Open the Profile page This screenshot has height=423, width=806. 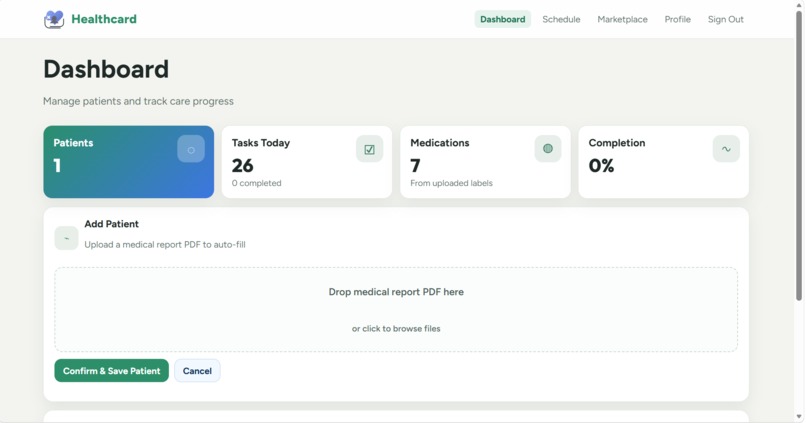click(x=677, y=19)
